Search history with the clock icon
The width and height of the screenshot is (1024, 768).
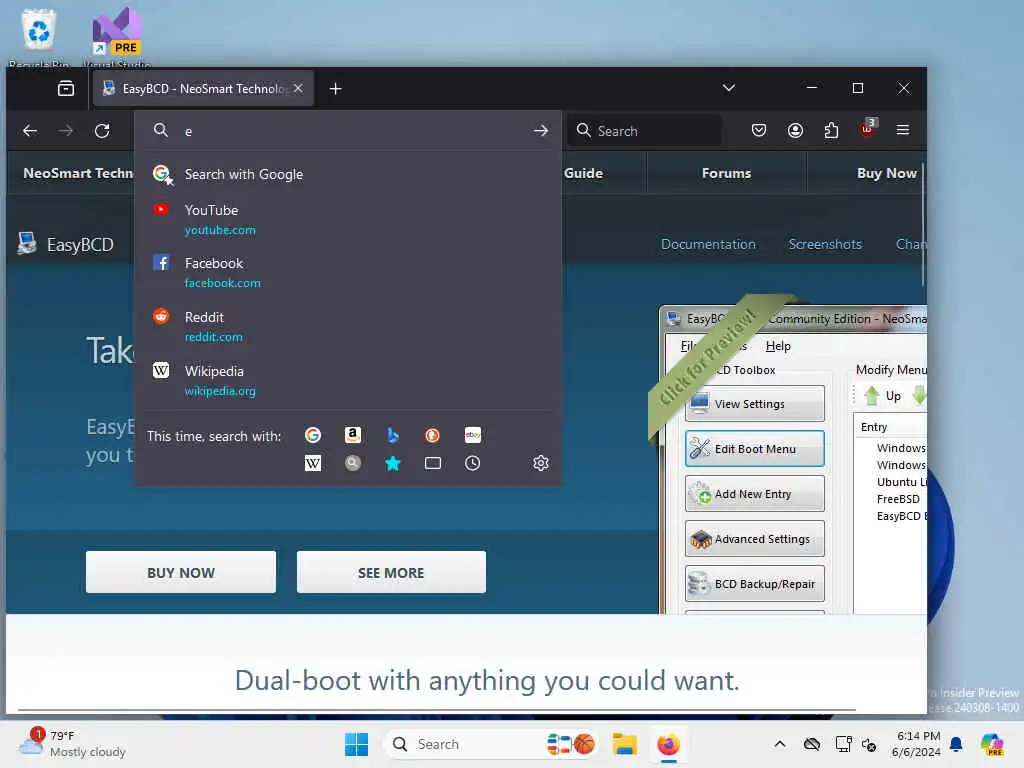tap(472, 463)
